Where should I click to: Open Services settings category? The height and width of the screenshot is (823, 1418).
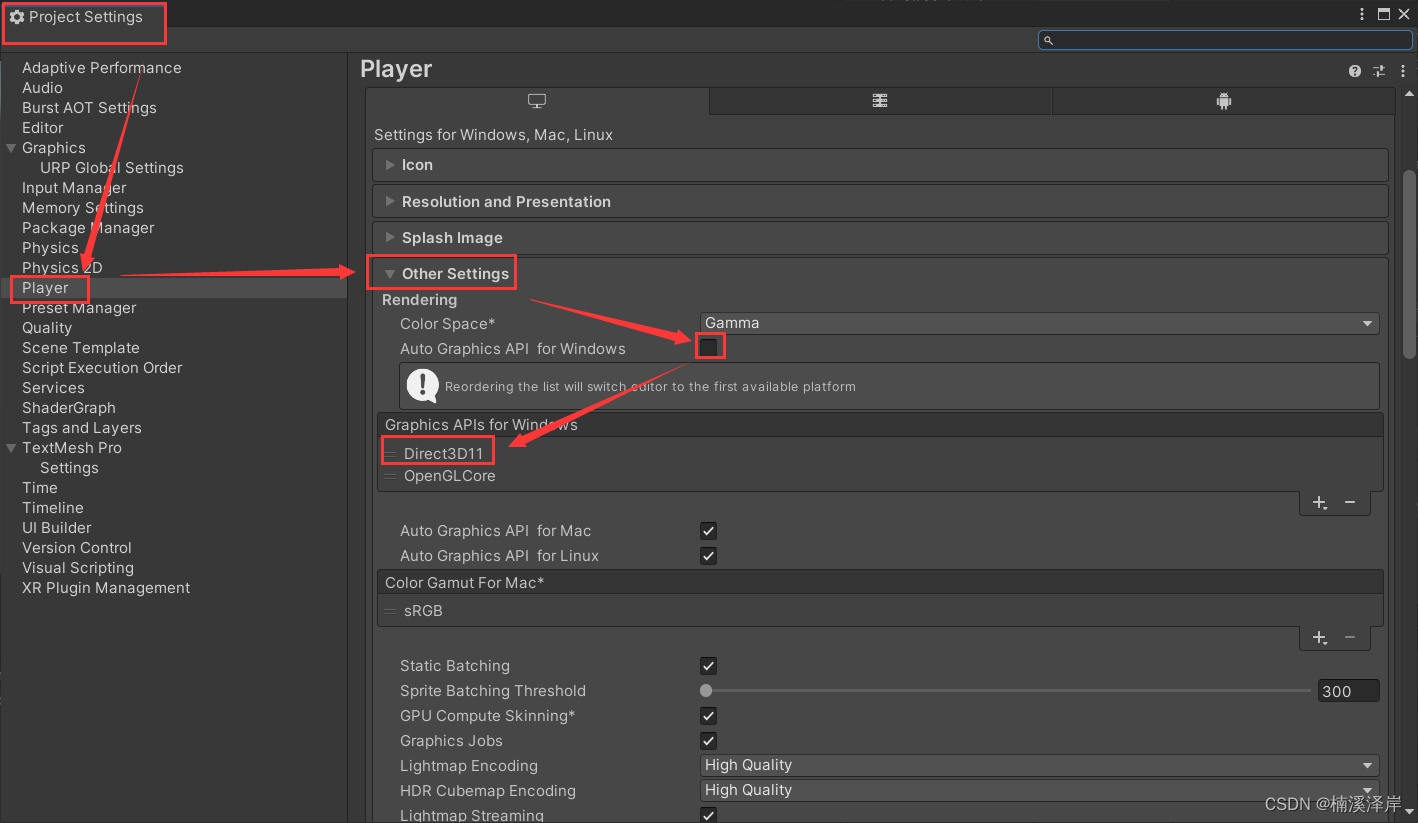[x=53, y=388]
